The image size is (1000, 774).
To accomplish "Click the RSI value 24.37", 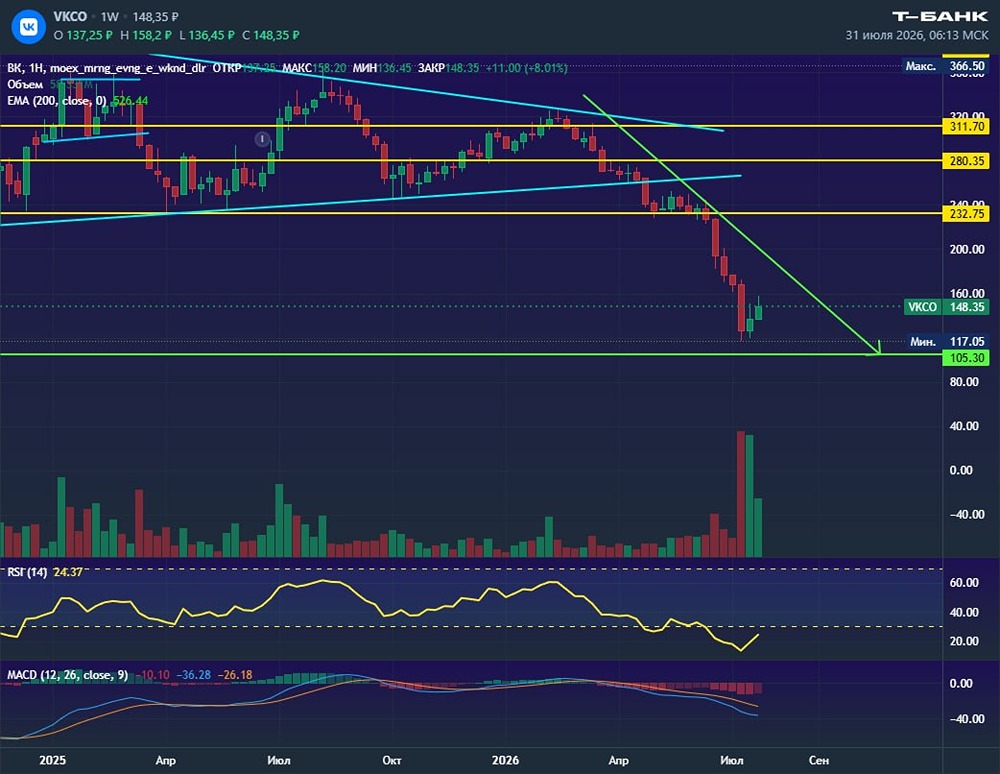I will click(68, 572).
